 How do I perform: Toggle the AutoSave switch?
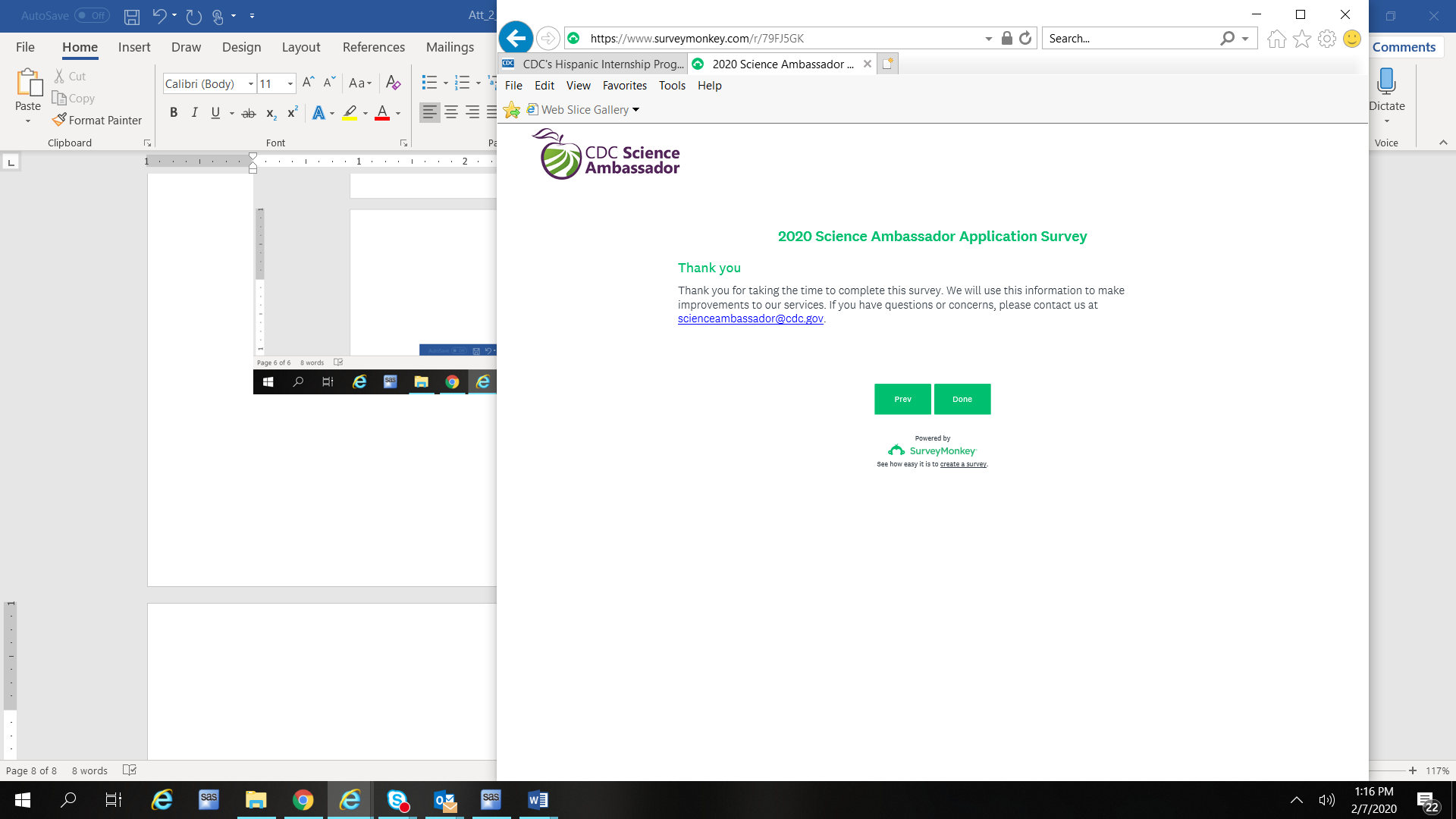pyautogui.click(x=92, y=15)
